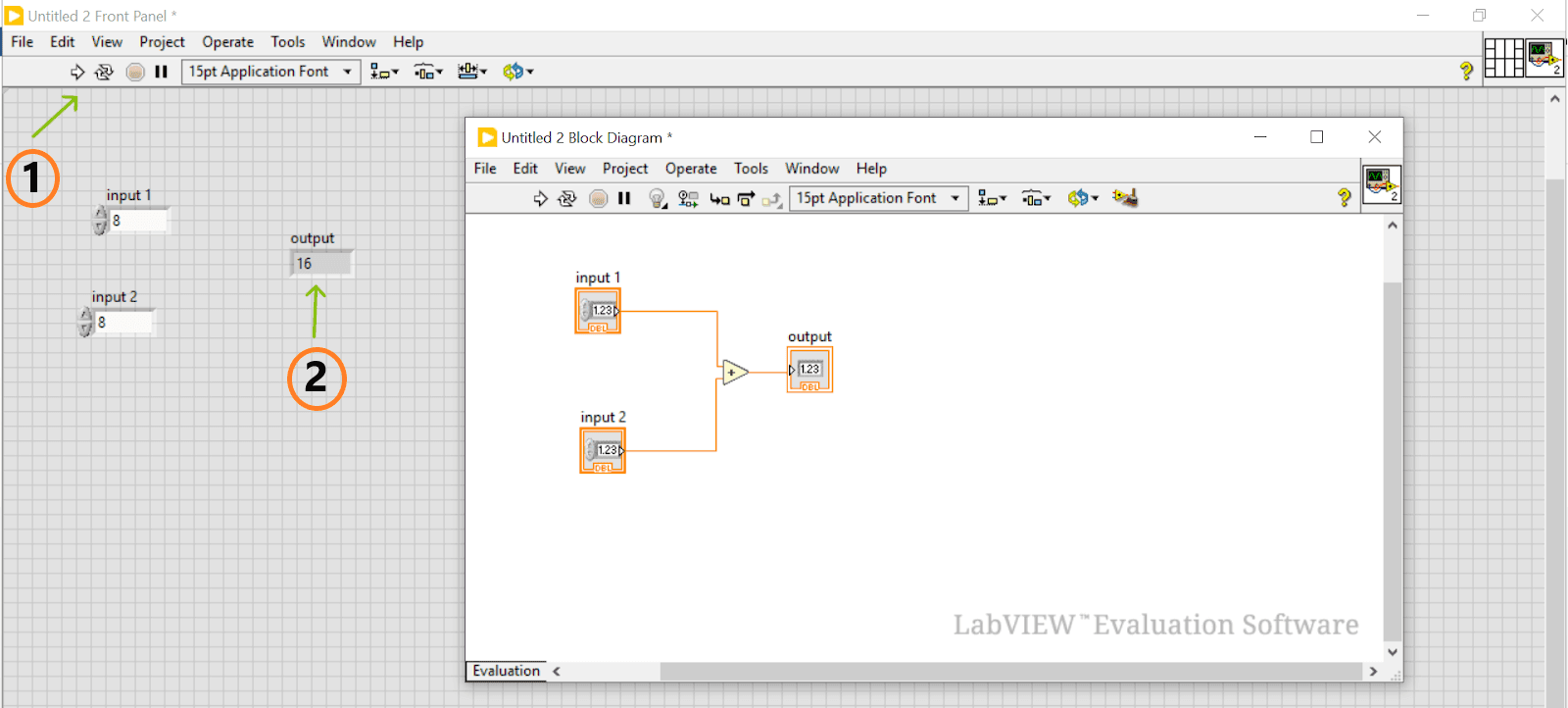Click the Block Diagram horizontal scrollbar
Image resolution: width=1568 pixels, height=708 pixels.
(1009, 672)
